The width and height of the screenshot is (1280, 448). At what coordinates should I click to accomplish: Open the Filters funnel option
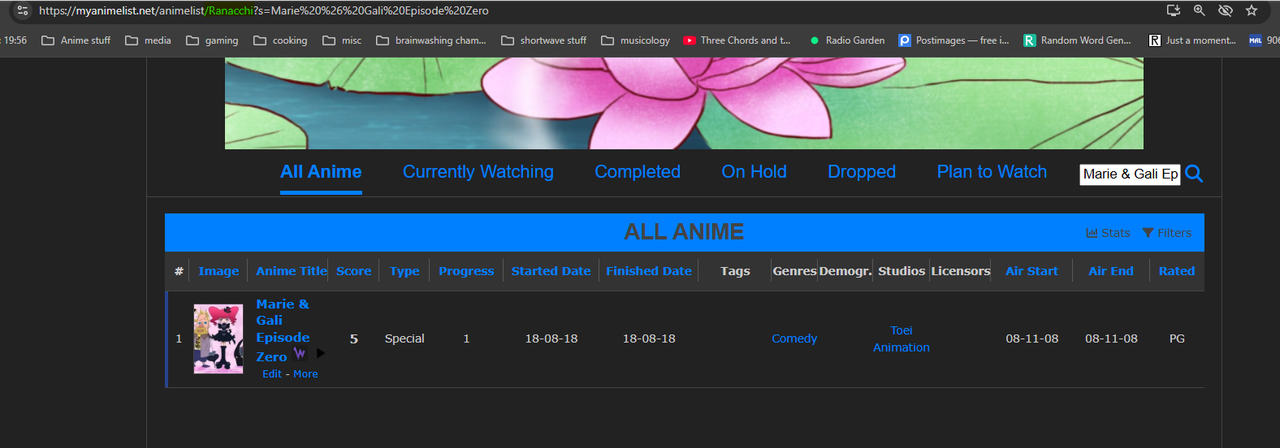pos(1167,233)
